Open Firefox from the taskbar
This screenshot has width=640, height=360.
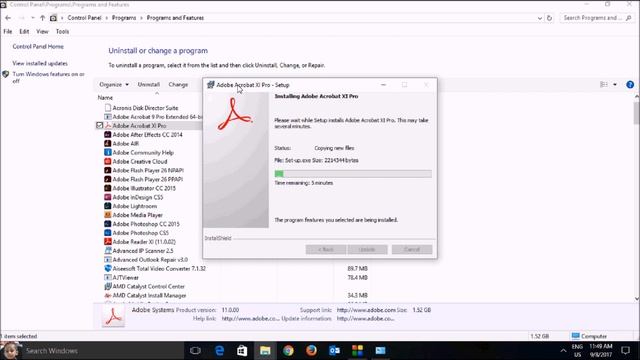[x=311, y=351]
